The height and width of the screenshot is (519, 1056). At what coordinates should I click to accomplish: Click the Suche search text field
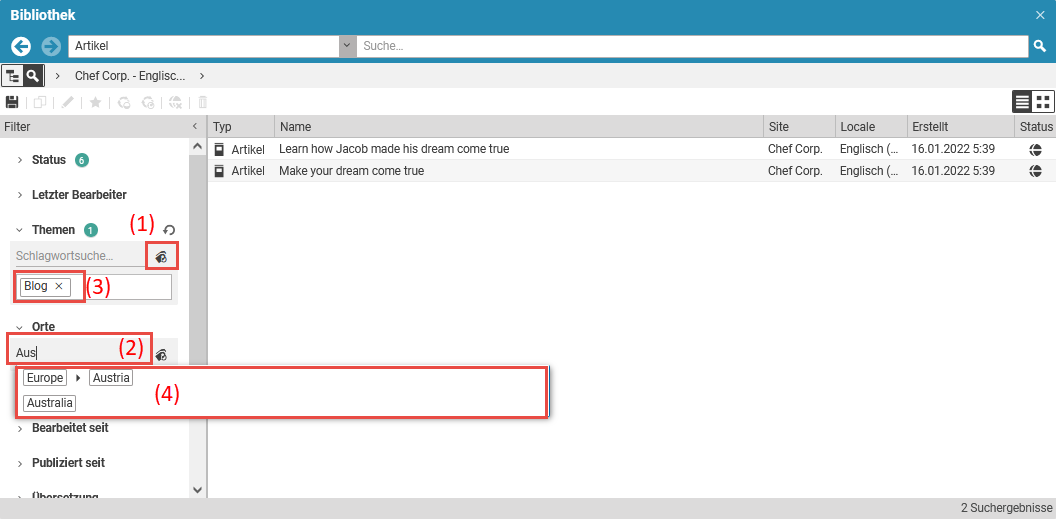(x=690, y=46)
